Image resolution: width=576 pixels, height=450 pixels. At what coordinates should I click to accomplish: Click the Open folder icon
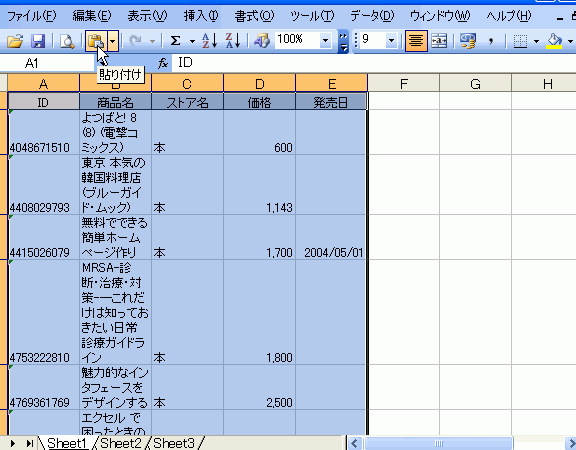(x=15, y=41)
